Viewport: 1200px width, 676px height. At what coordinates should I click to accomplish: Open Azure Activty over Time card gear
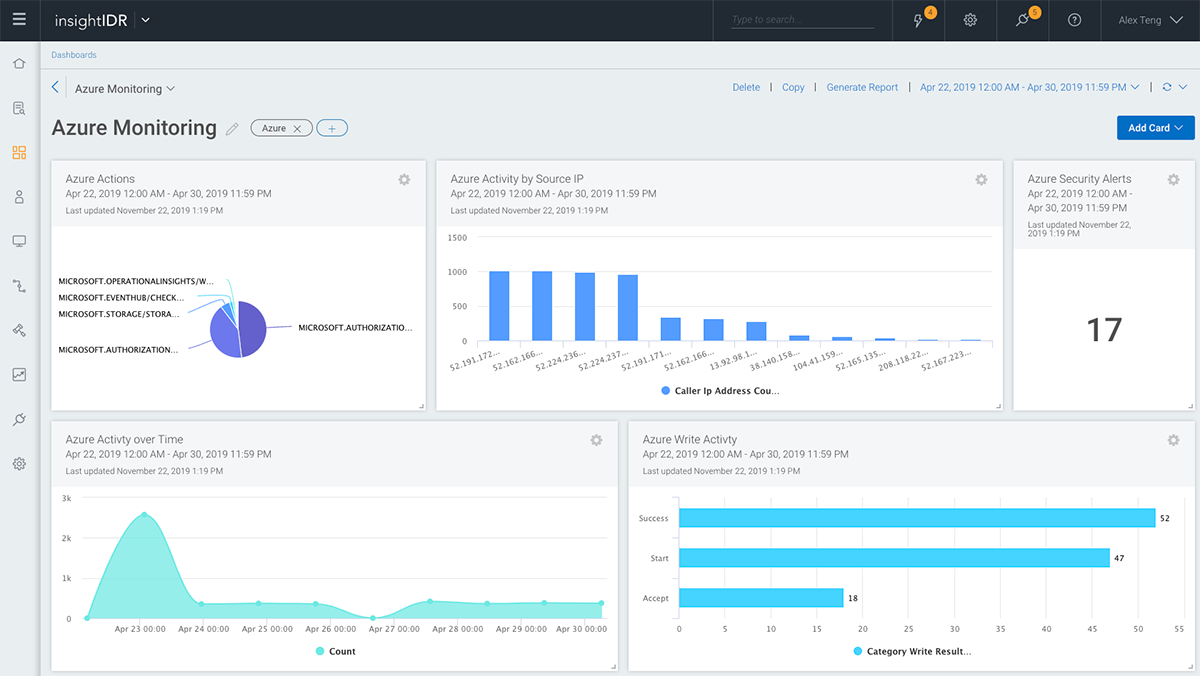coord(596,440)
